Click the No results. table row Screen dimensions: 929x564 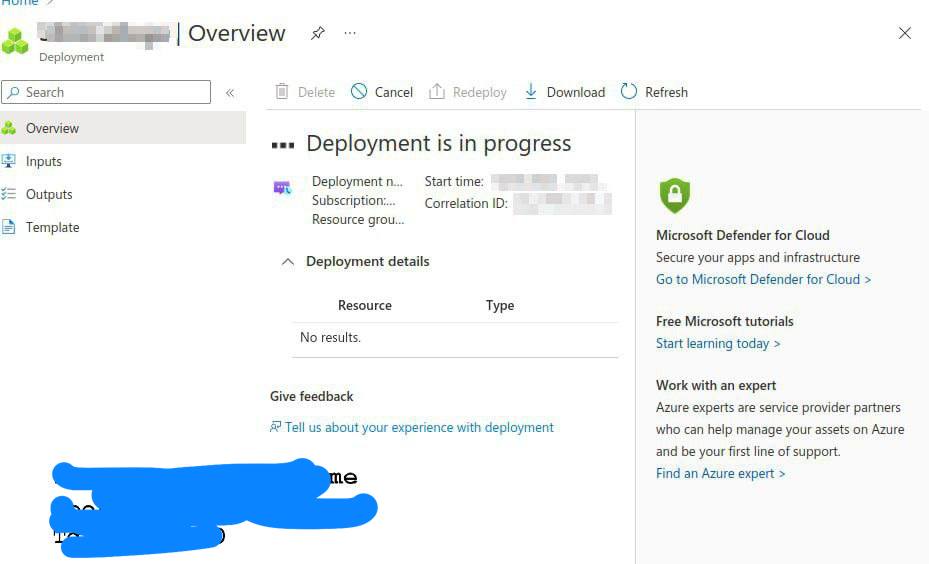pos(455,340)
